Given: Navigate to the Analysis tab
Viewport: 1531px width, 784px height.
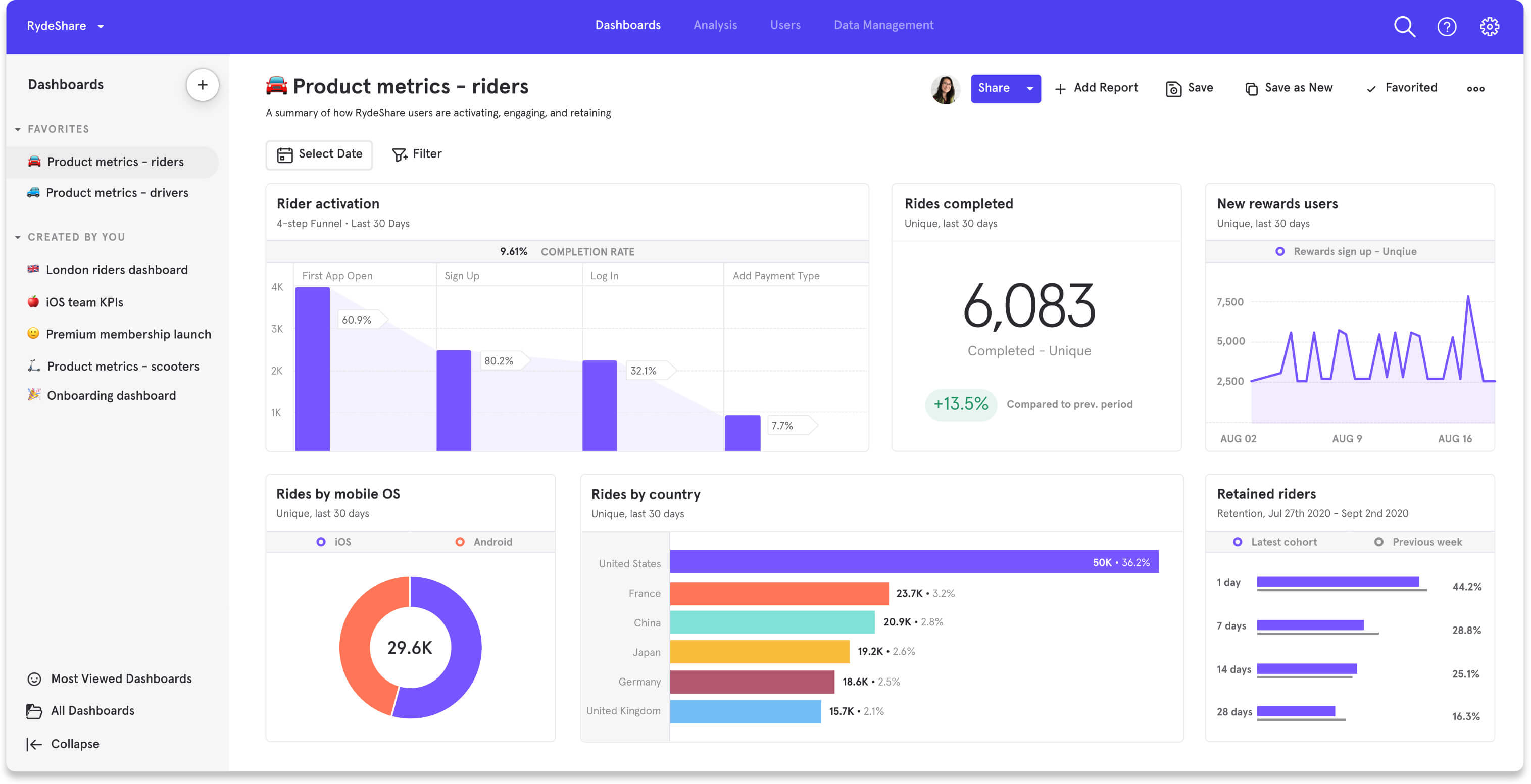Looking at the screenshot, I should (x=715, y=25).
